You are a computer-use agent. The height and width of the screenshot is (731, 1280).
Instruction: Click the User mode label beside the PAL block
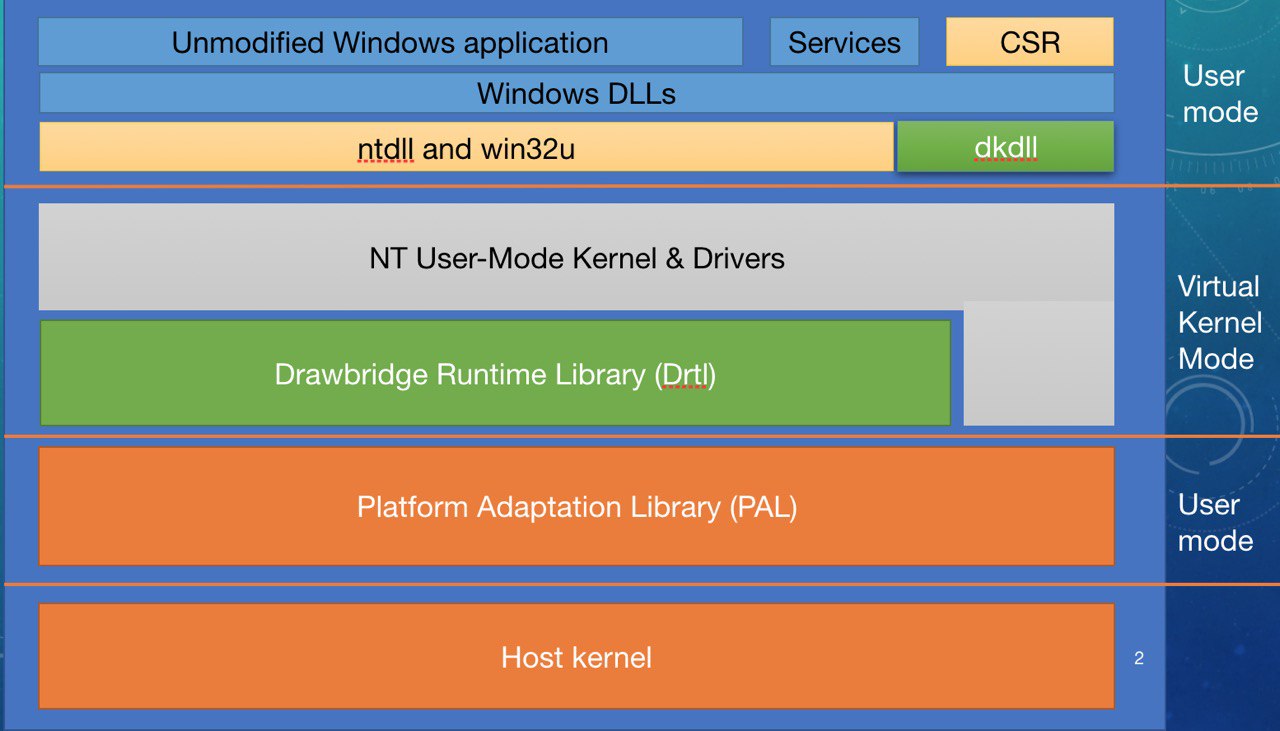(x=1215, y=522)
